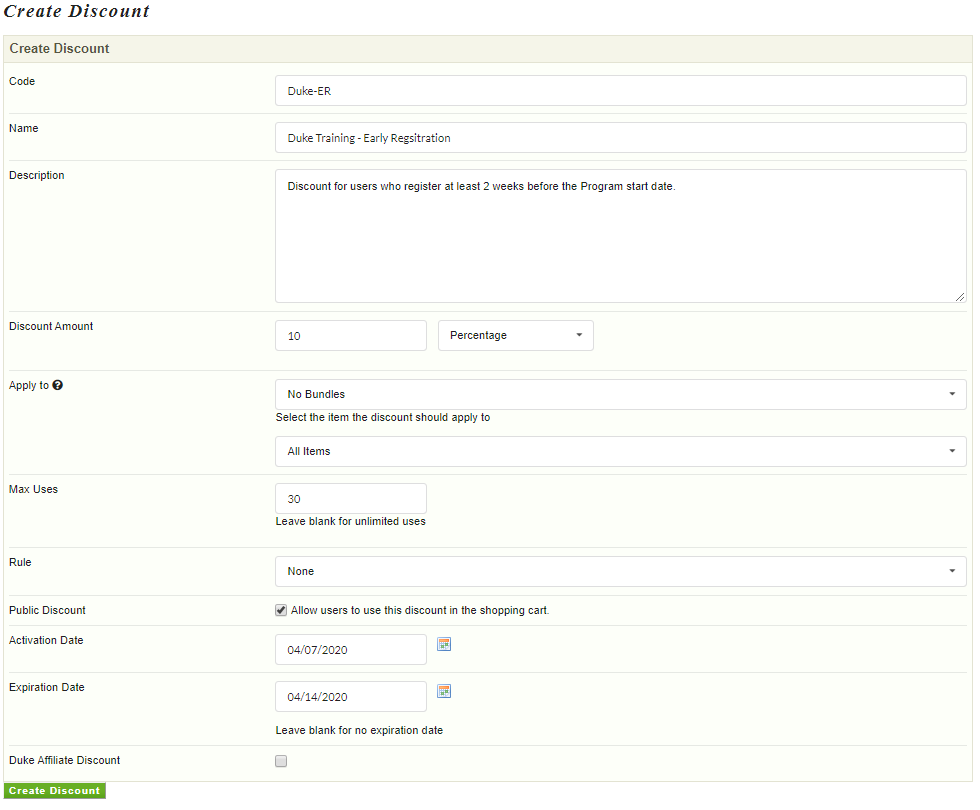Click the Discount Amount field showing 10
The height and width of the screenshot is (810, 980).
351,336
